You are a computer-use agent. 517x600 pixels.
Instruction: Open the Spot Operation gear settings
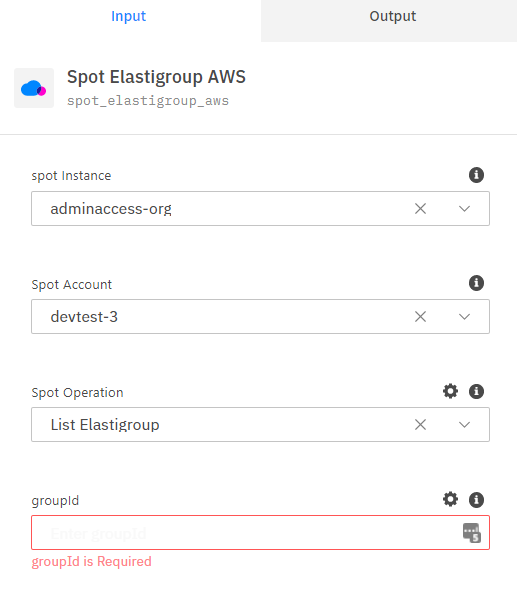[x=450, y=391]
